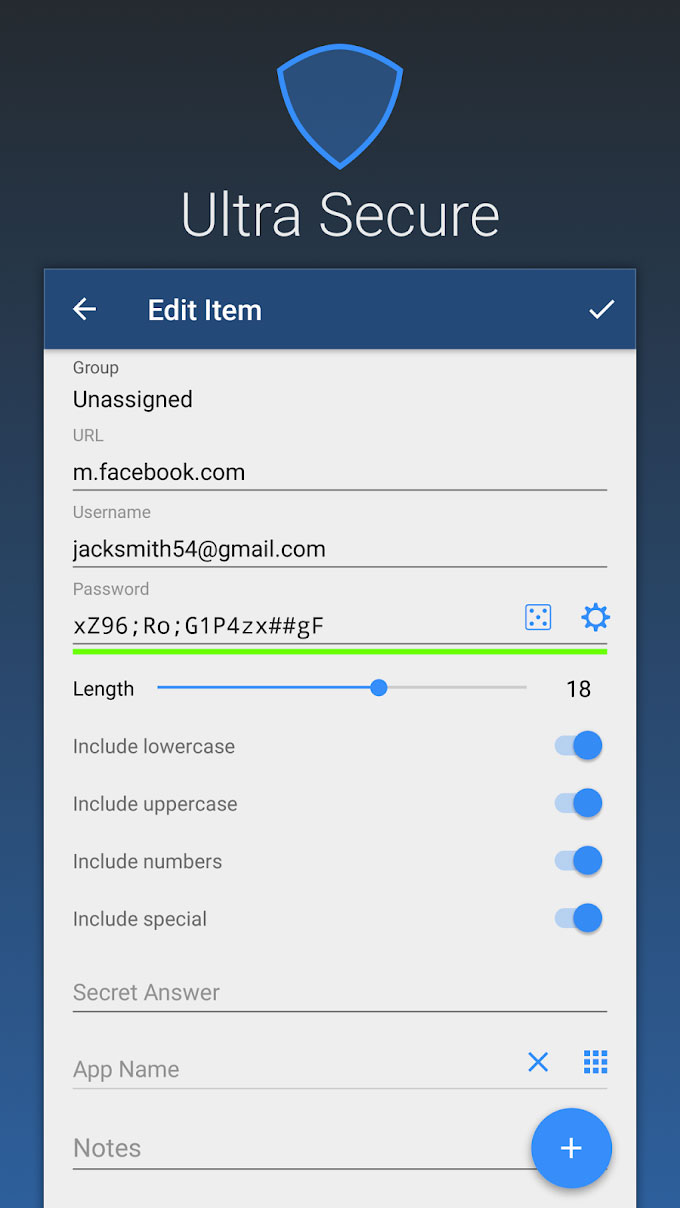Image resolution: width=680 pixels, height=1208 pixels.
Task: Tap the Ultra Secure shield logo
Action: (x=340, y=104)
